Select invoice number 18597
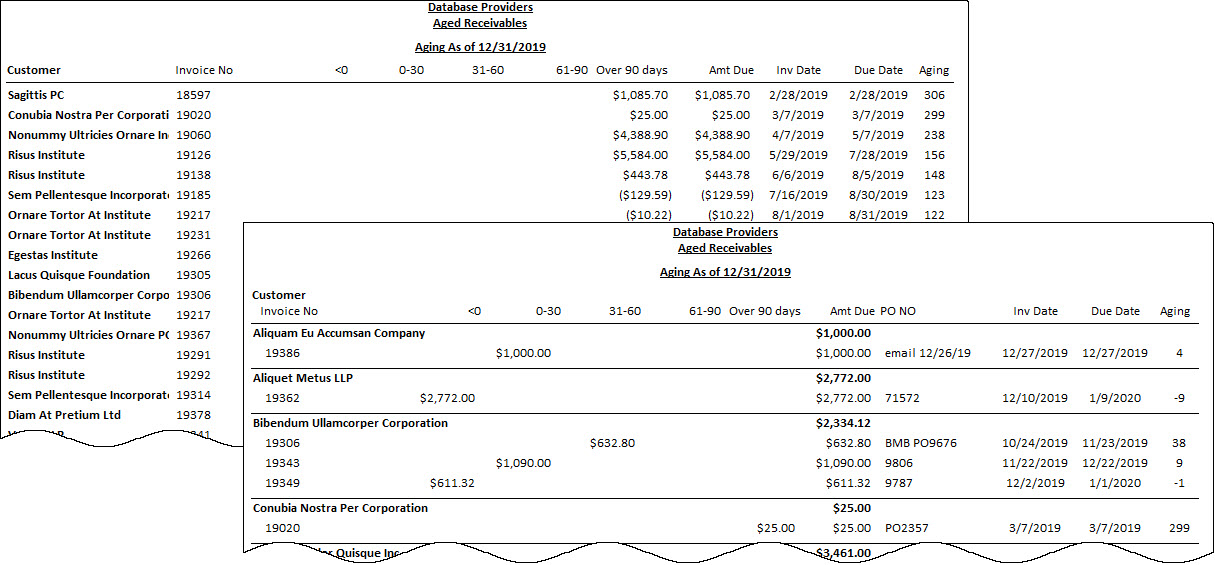Image resolution: width=1215 pixels, height=565 pixels. tap(192, 95)
